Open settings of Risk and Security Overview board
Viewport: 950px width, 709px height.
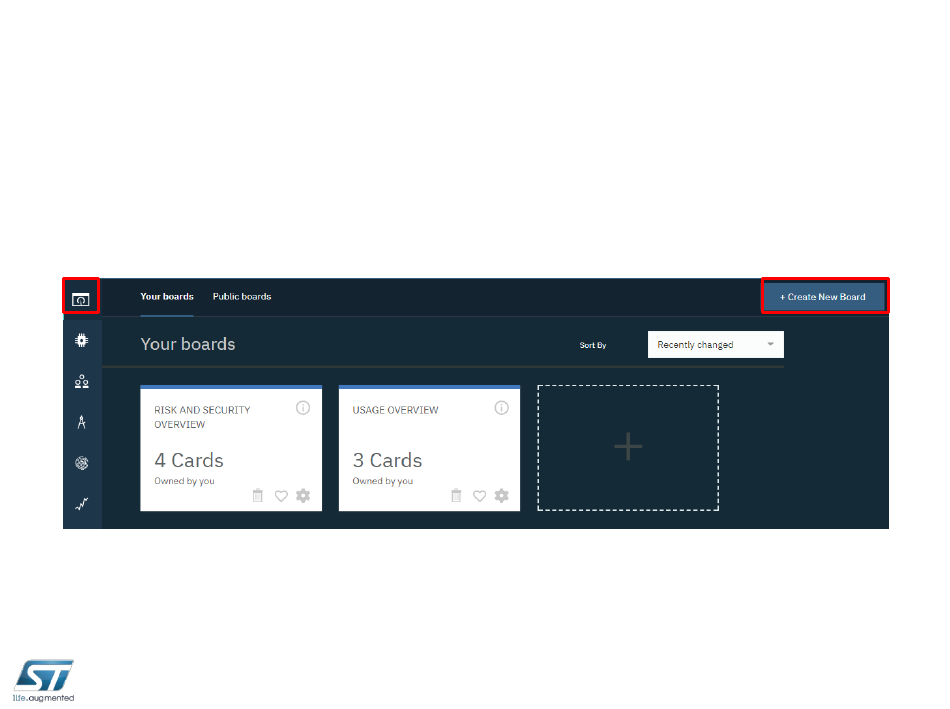303,496
